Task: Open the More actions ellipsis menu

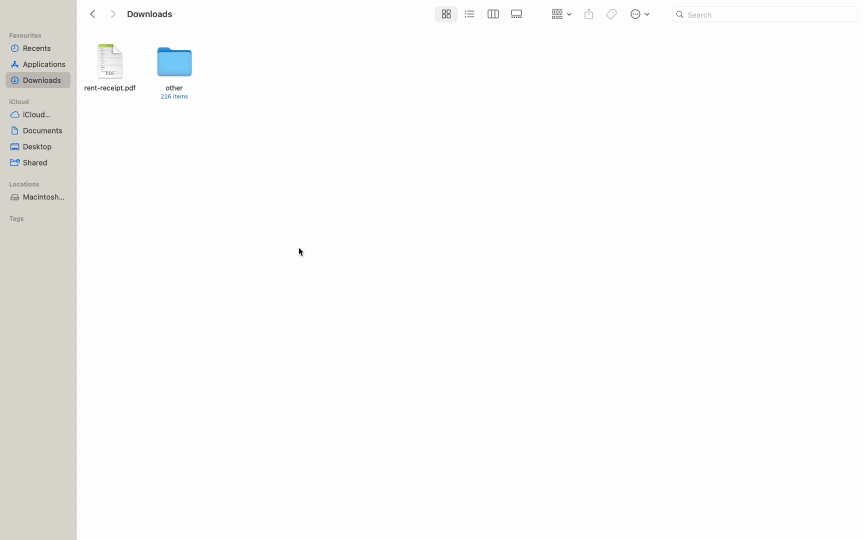Action: (x=639, y=14)
